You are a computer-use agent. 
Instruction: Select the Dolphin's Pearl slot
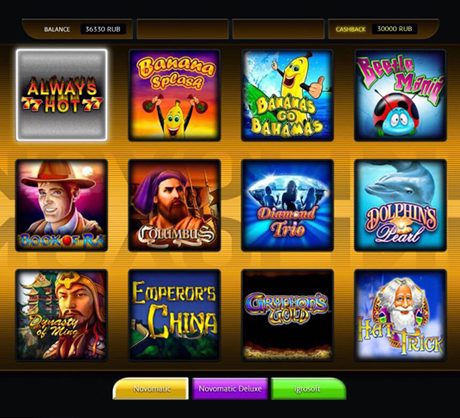(400, 205)
